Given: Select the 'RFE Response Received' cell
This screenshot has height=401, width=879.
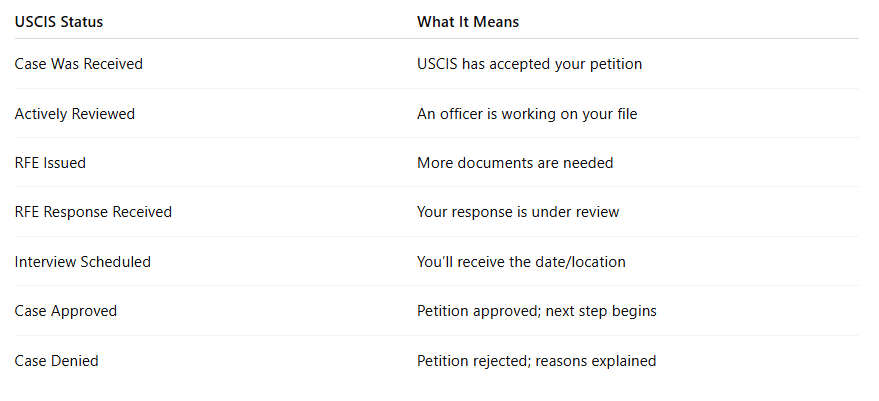Looking at the screenshot, I should pos(93,212).
